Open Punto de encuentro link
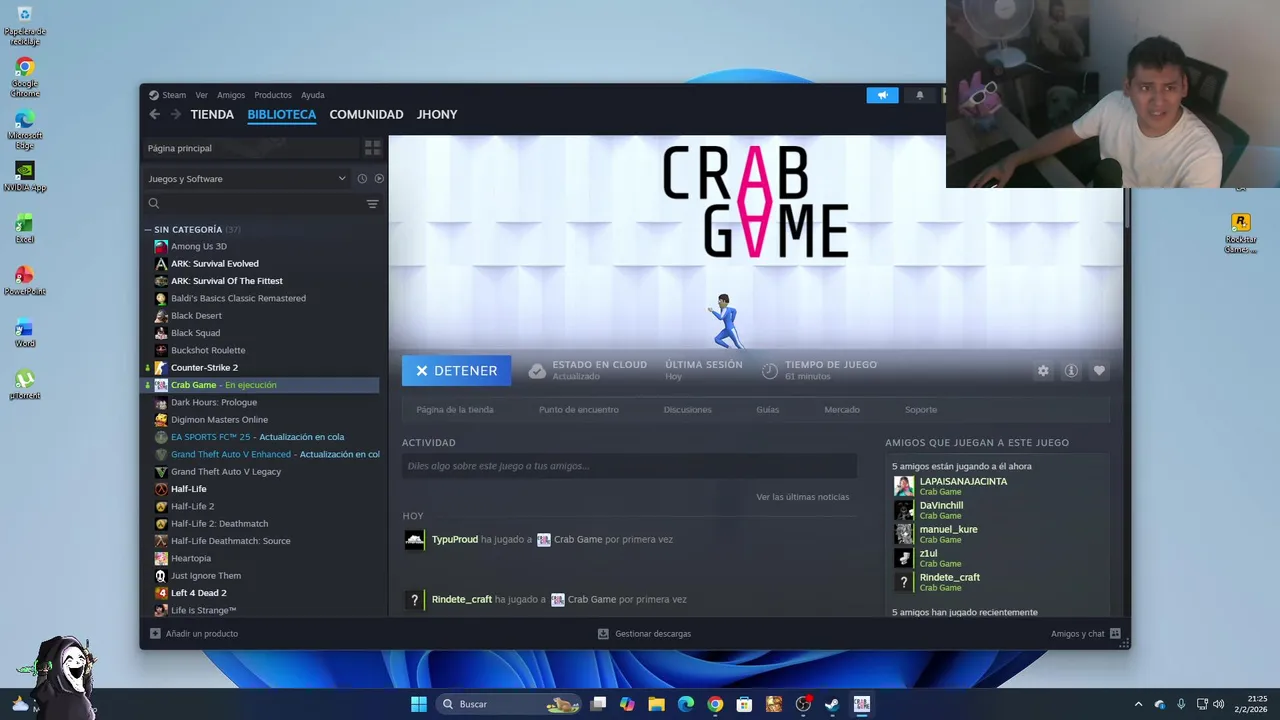1280x720 pixels. point(578,410)
